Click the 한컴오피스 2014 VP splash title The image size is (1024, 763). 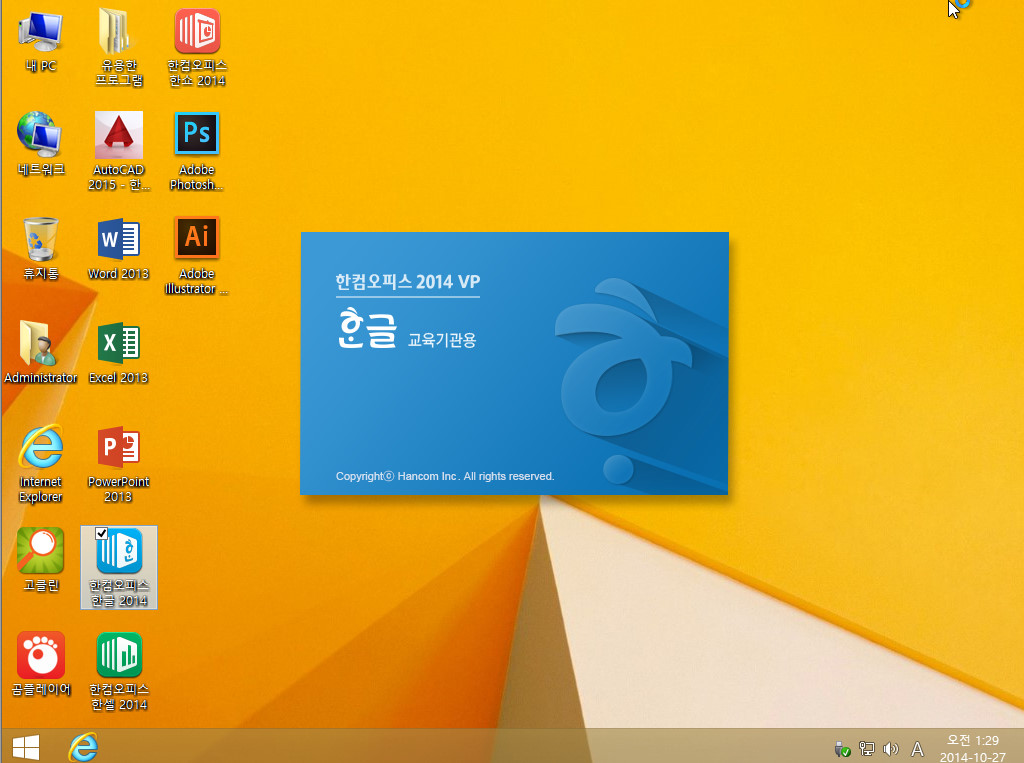tap(408, 282)
